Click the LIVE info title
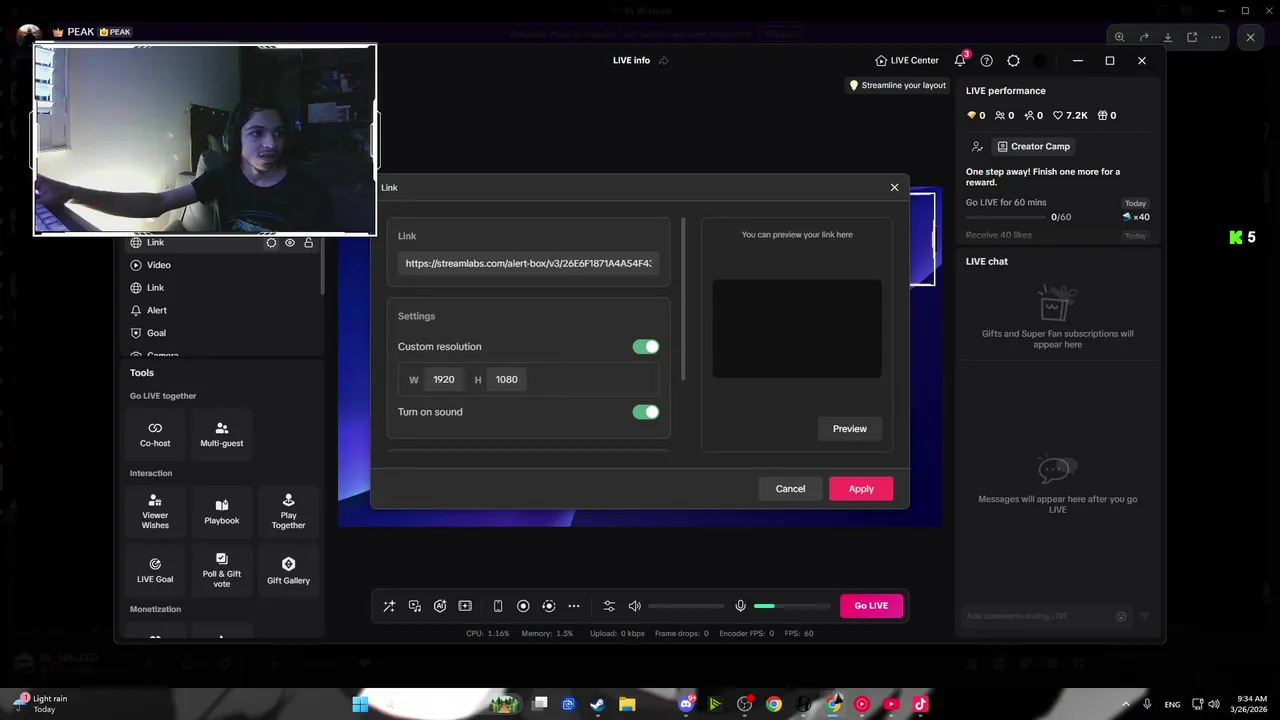 click(631, 60)
